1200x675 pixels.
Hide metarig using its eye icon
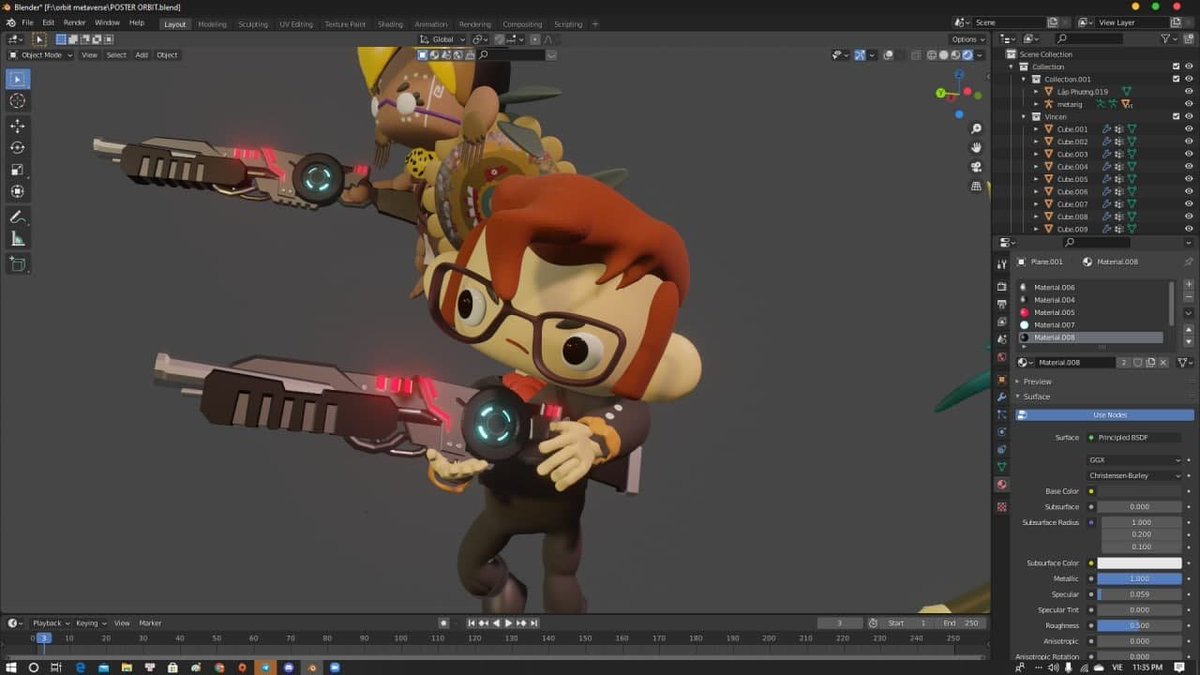pos(1189,104)
